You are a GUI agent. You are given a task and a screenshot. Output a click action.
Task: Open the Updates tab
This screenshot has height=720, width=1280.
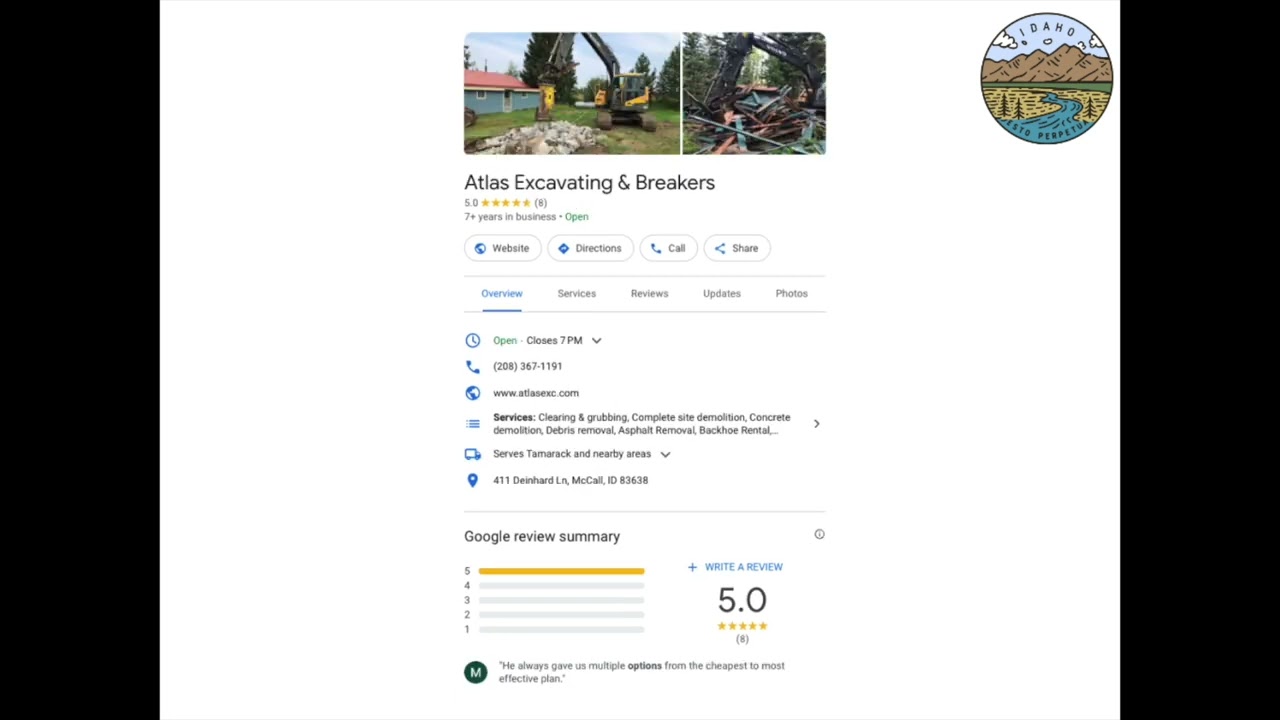[x=722, y=293]
